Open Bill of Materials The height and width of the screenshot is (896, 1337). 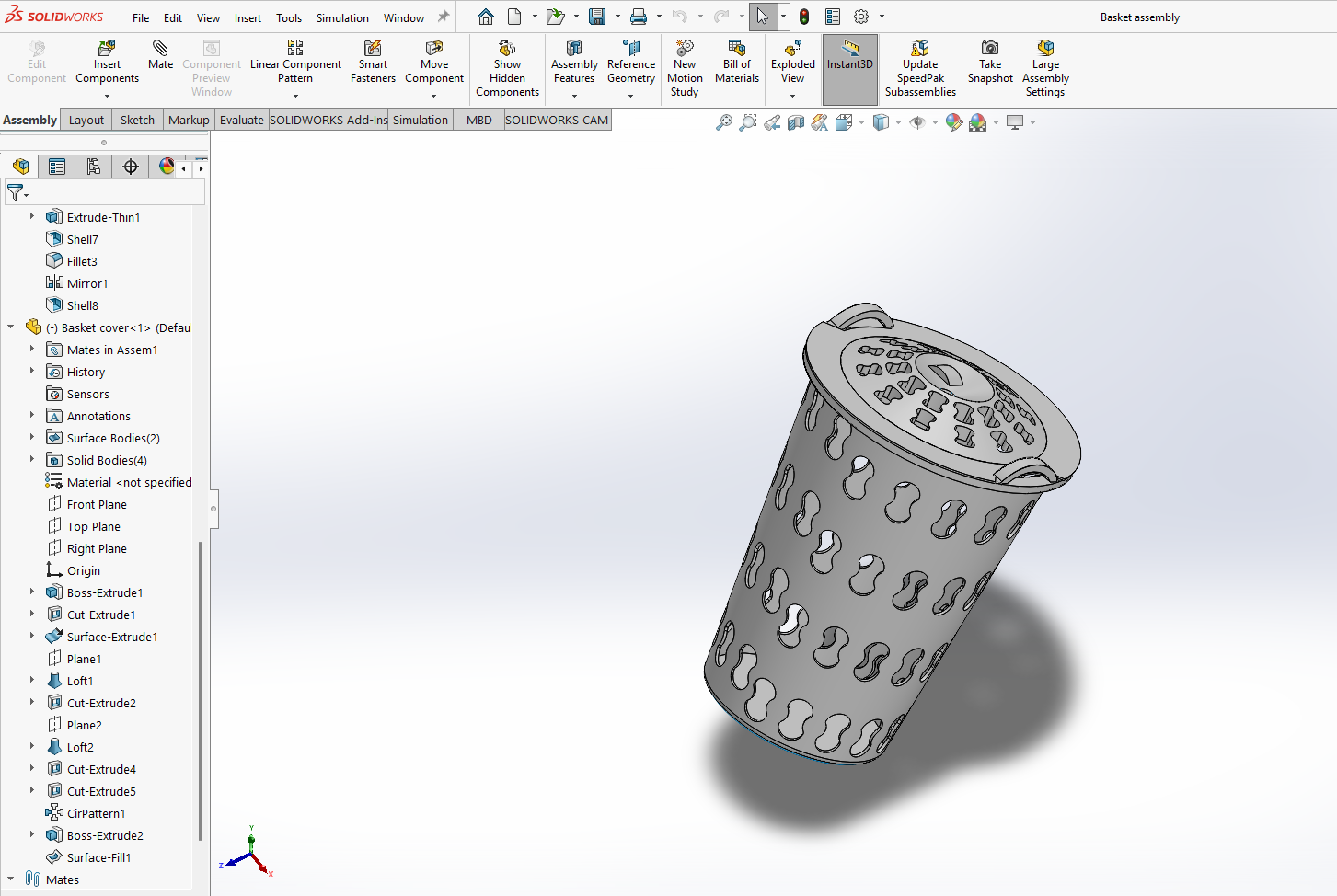(x=737, y=63)
